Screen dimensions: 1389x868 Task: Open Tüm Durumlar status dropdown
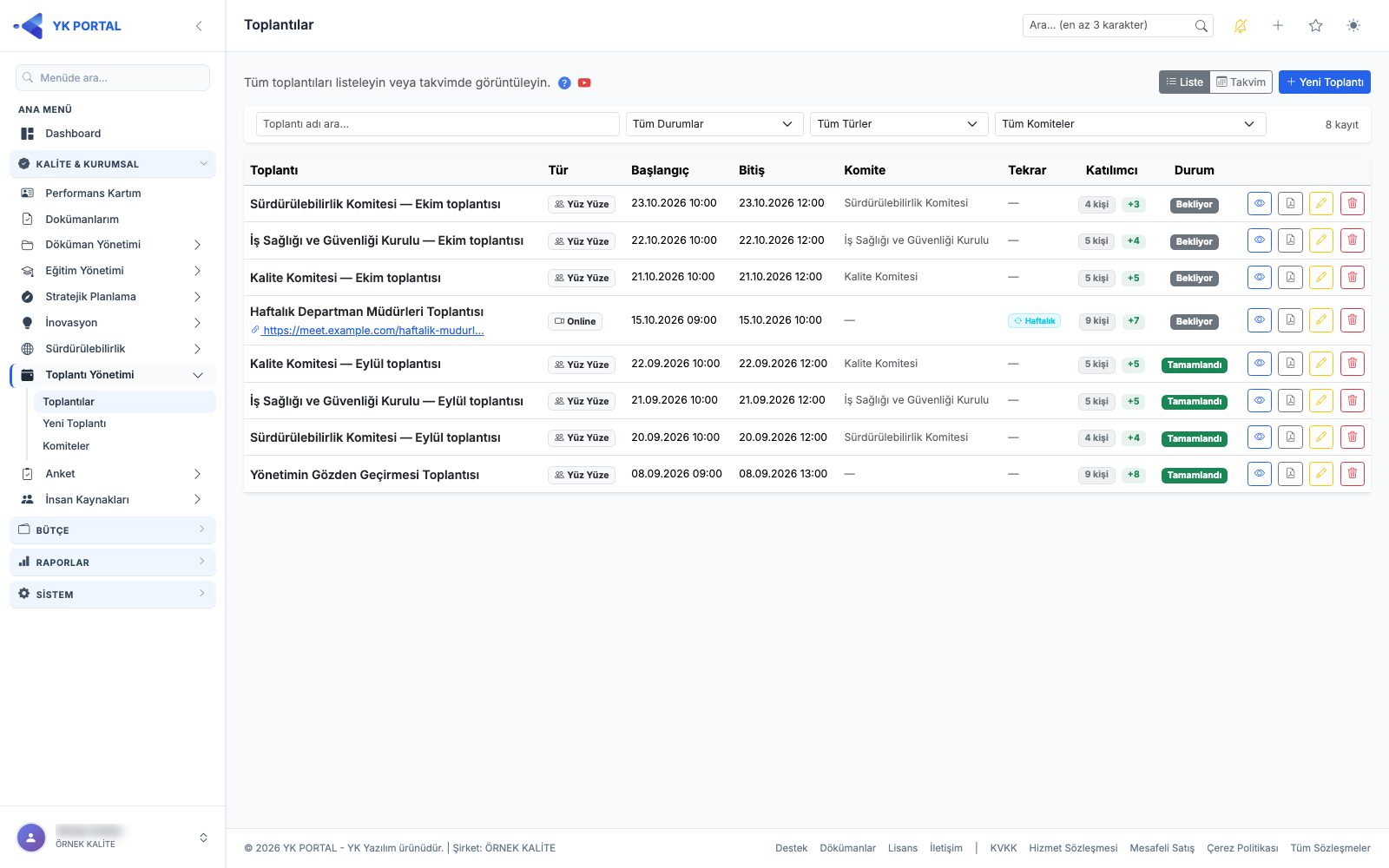(x=714, y=124)
